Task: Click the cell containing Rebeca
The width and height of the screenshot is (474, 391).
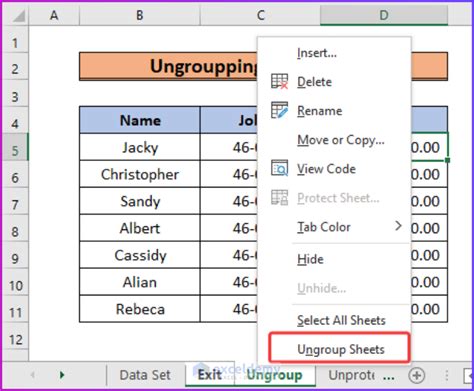Action: coord(140,309)
